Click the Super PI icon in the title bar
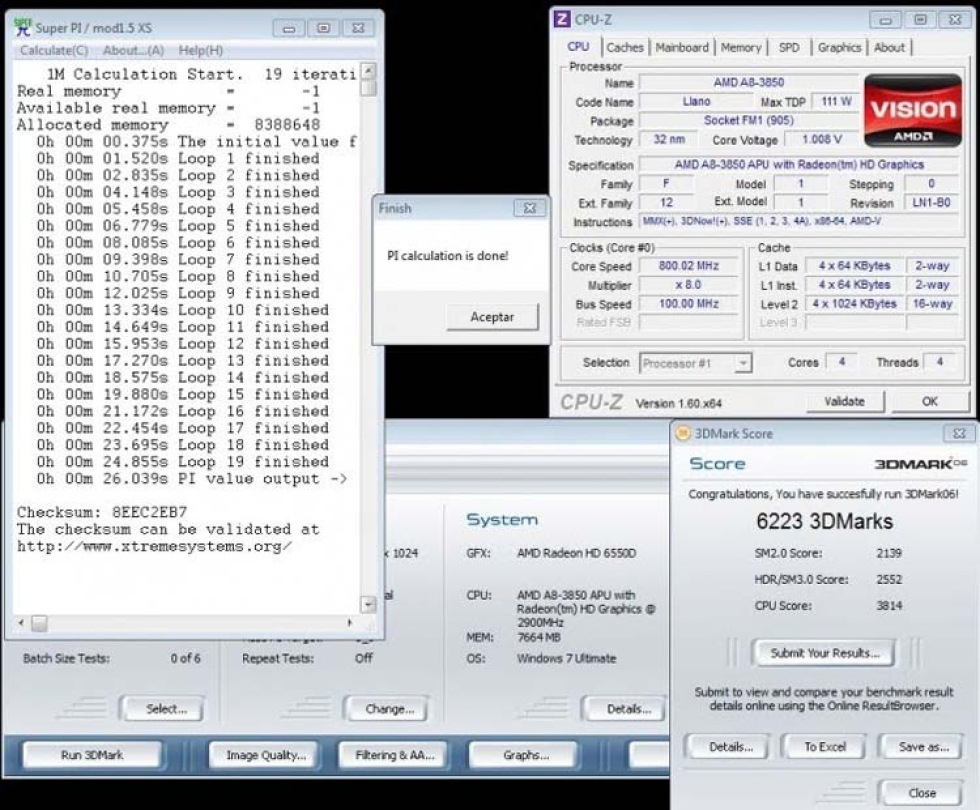980x810 pixels. (x=22, y=28)
